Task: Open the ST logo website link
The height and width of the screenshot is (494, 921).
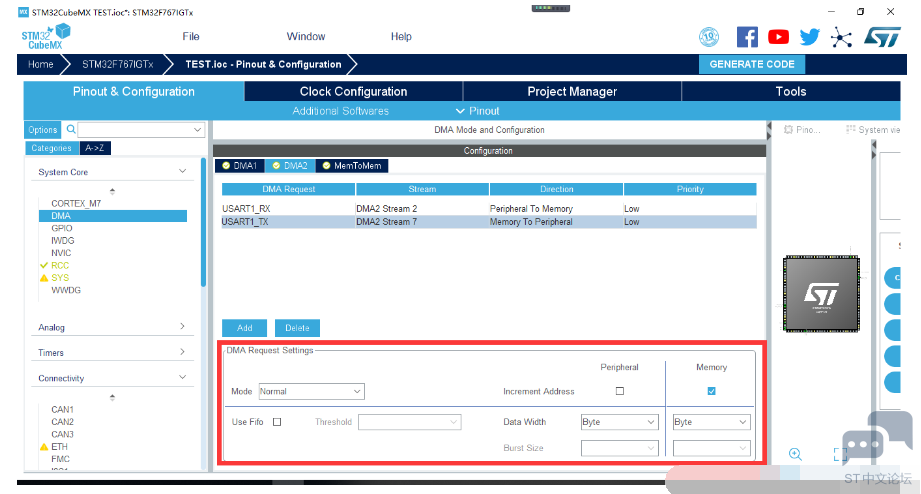Action: [882, 37]
